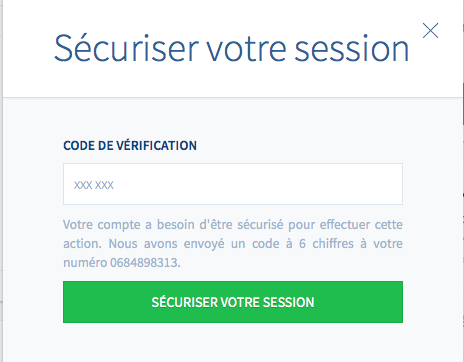Click 'Nous avons envoyé' in the helper text
The height and width of the screenshot is (362, 464).
coord(166,244)
